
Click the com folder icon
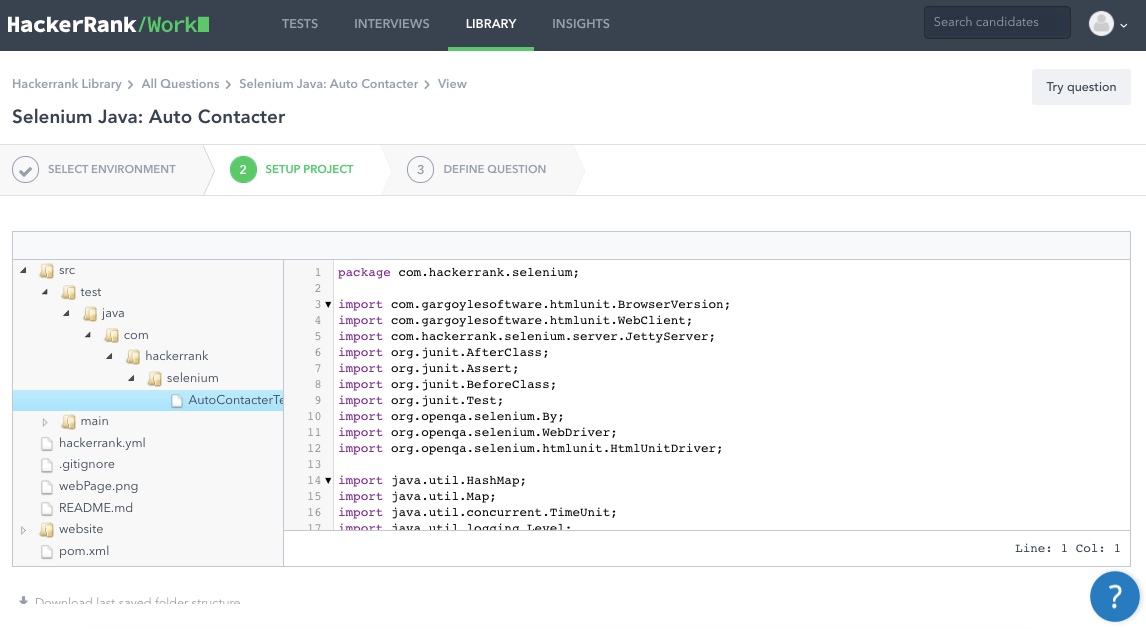click(x=111, y=335)
